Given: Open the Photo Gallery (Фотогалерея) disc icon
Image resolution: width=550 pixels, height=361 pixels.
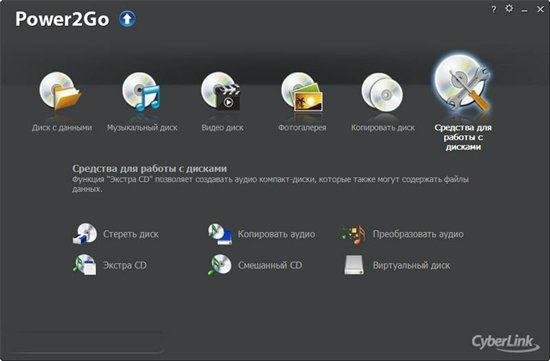Looking at the screenshot, I should 302,92.
